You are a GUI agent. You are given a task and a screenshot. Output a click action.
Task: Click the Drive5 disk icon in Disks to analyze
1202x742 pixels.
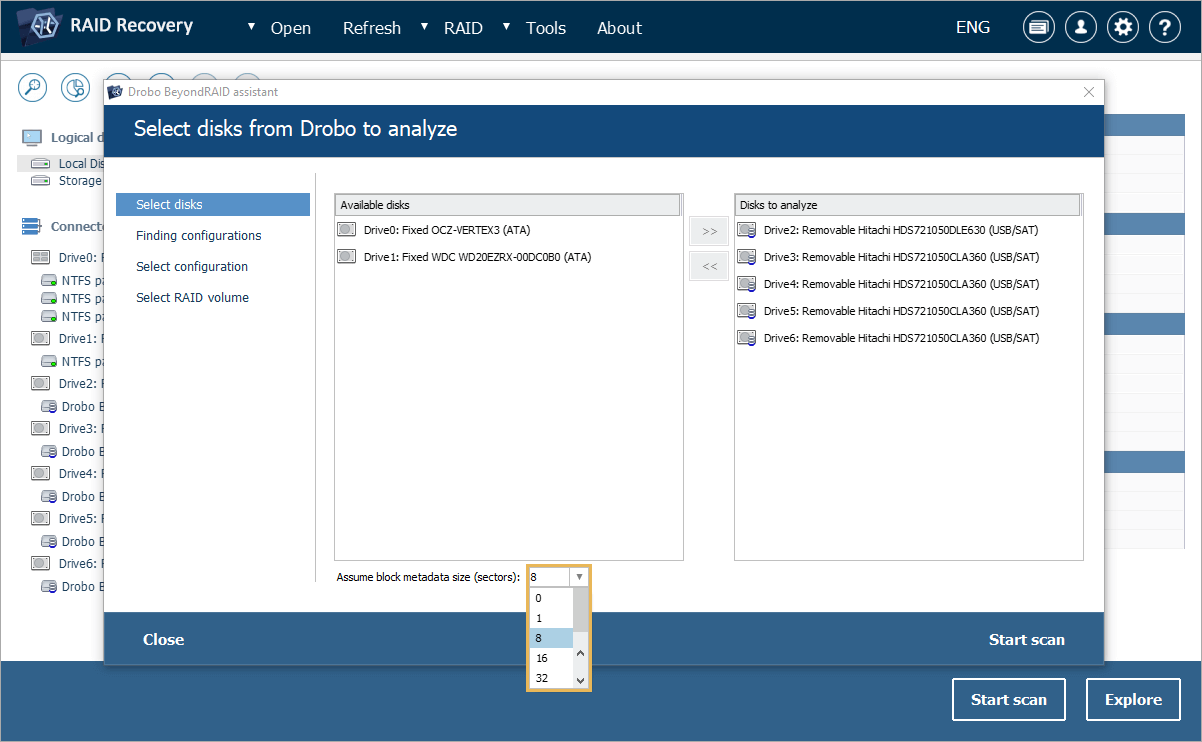point(747,311)
